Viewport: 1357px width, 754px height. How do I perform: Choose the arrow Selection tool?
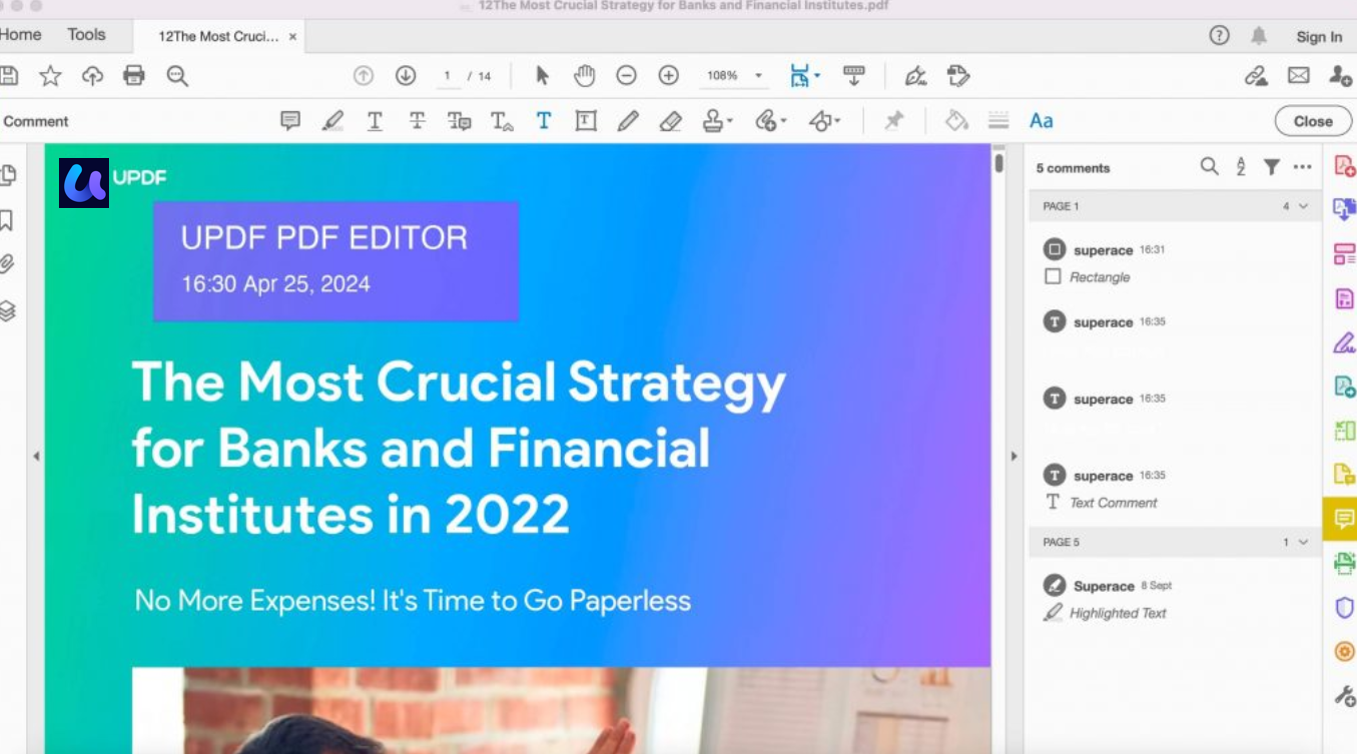pos(542,76)
